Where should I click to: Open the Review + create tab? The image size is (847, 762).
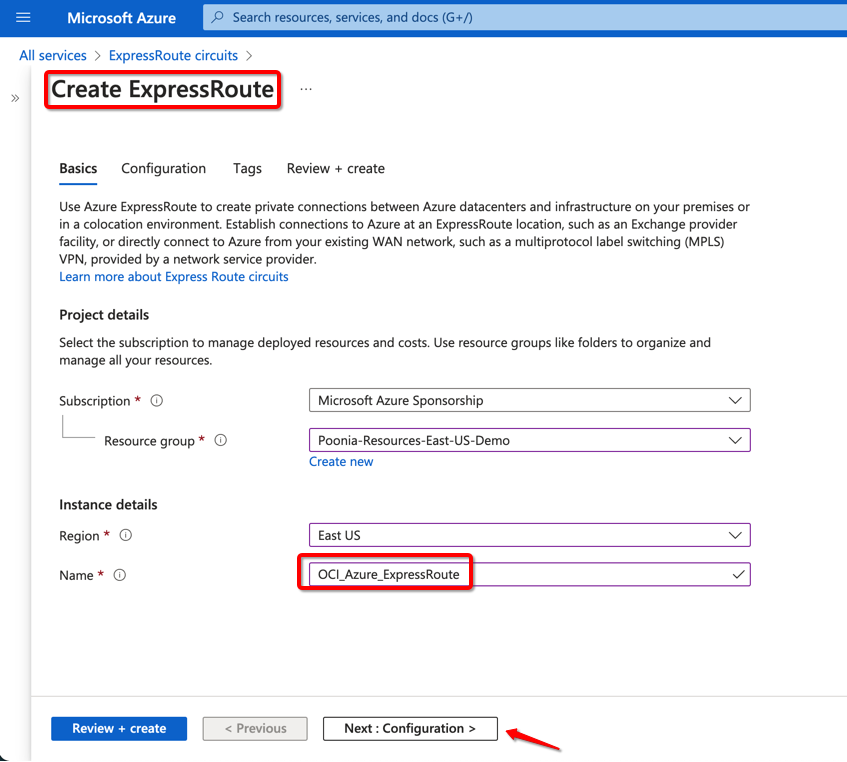335,169
